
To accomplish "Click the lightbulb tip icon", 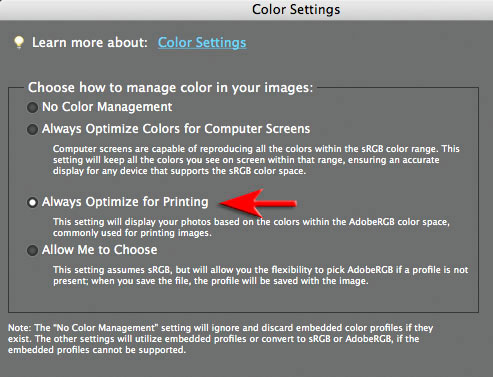I will [x=19, y=43].
